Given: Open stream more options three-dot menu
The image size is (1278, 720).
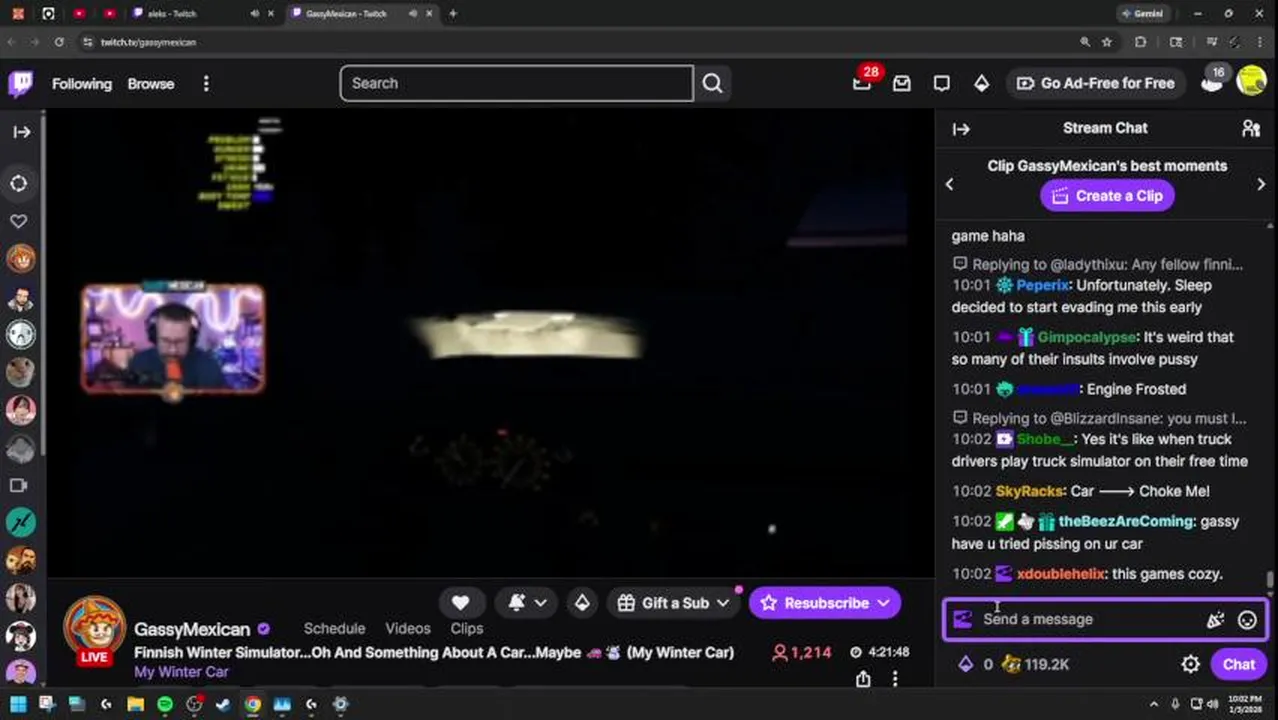Looking at the screenshot, I should point(895,679).
